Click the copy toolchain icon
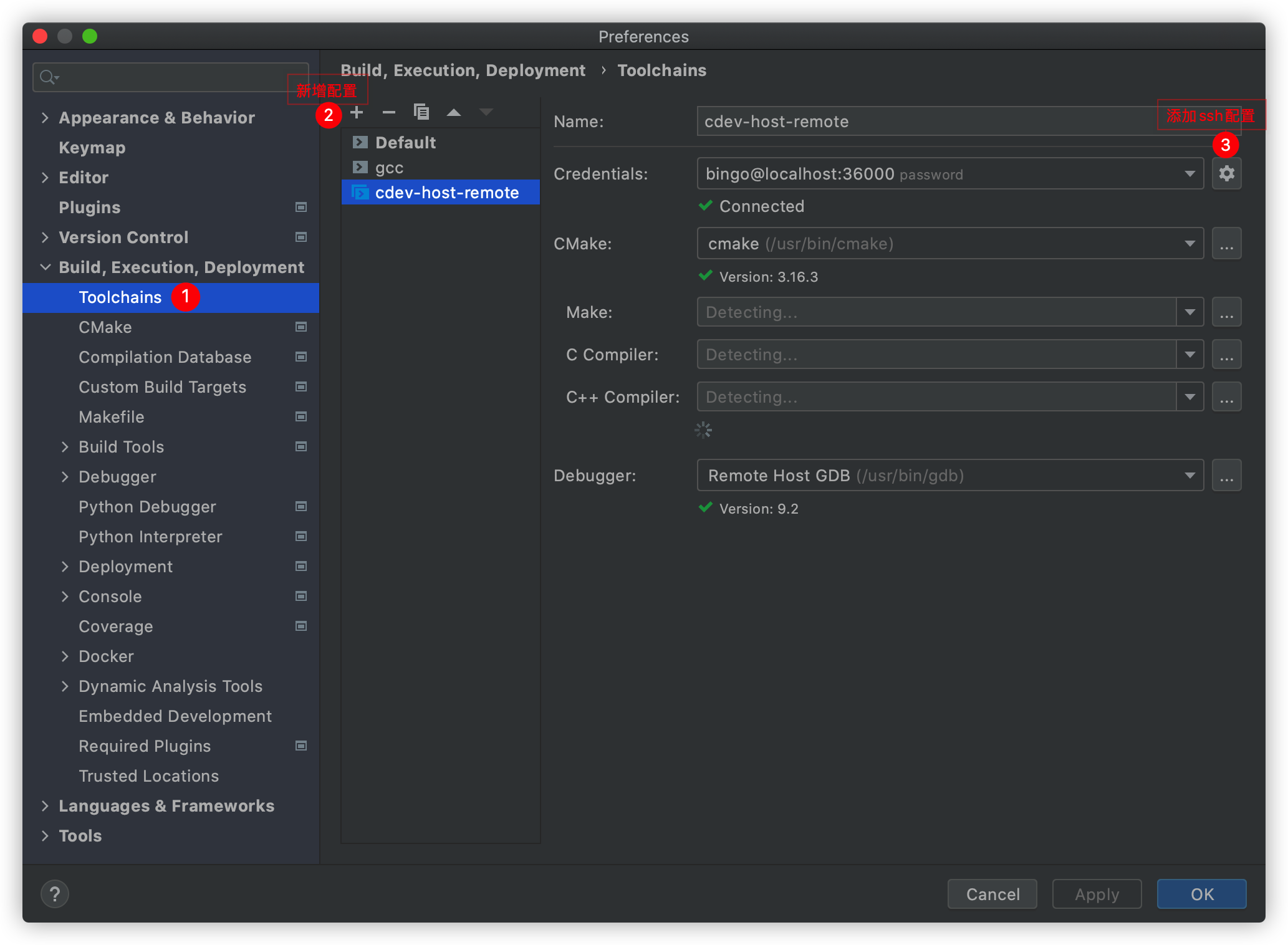The width and height of the screenshot is (1288, 945). (x=421, y=112)
